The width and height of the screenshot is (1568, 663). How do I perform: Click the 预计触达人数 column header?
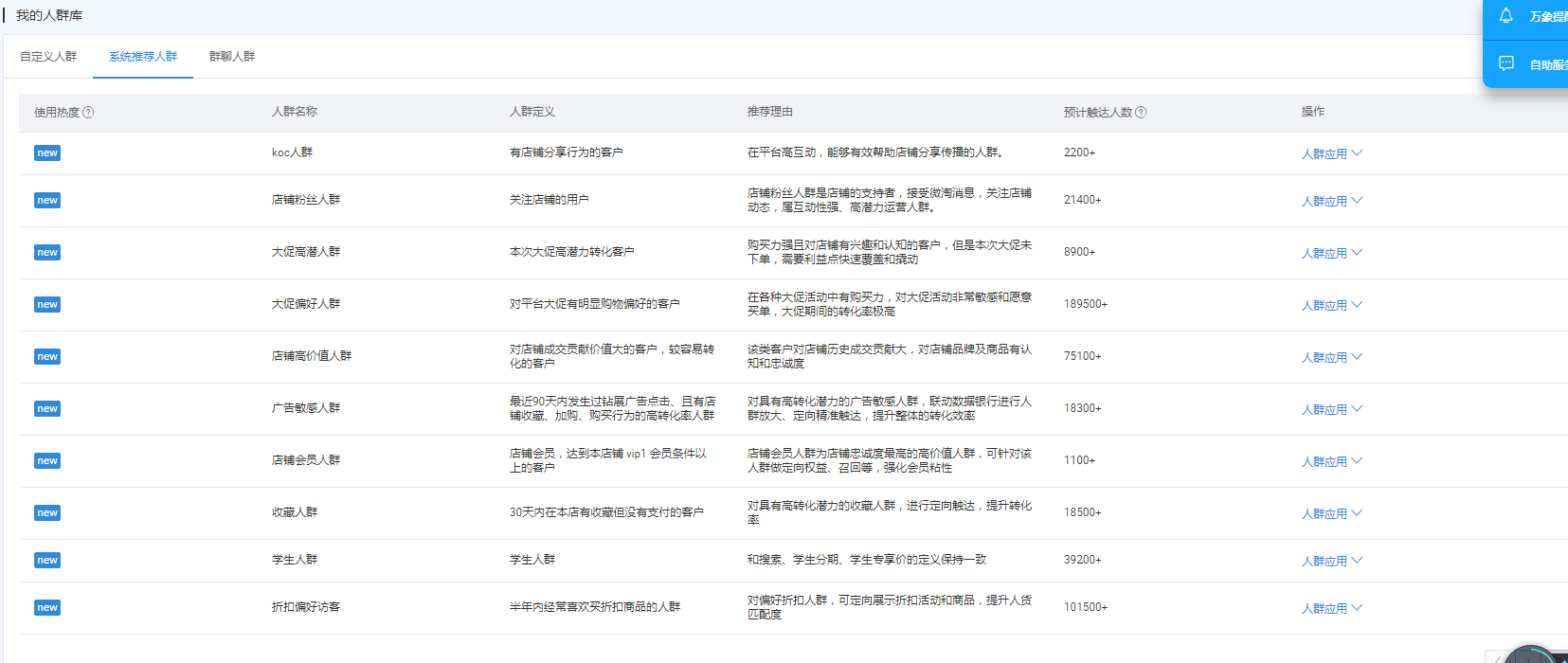coord(1098,112)
